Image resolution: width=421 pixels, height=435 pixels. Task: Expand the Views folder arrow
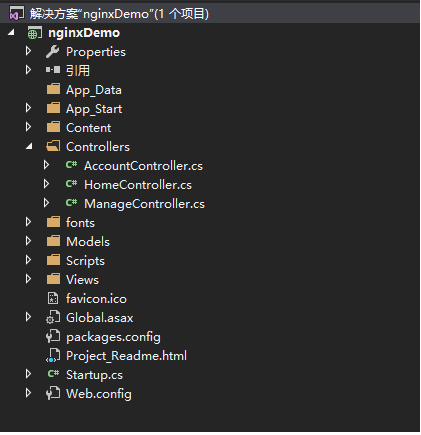pyautogui.click(x=29, y=279)
